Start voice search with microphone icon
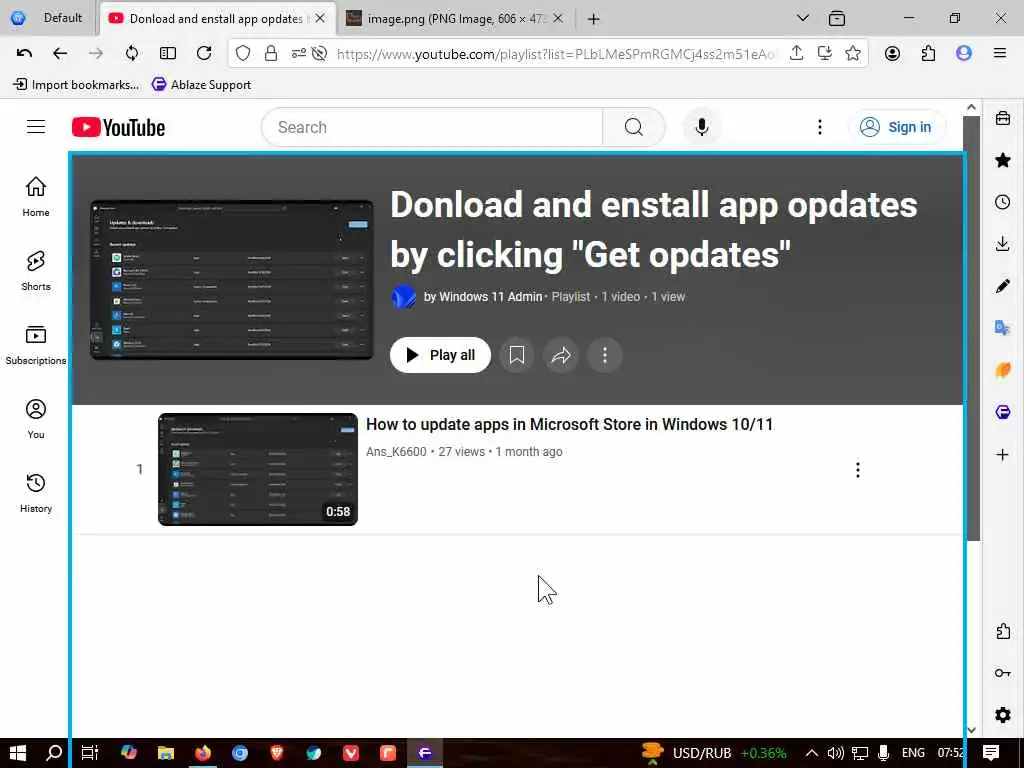Screen dimensions: 1024x768 [702, 127]
